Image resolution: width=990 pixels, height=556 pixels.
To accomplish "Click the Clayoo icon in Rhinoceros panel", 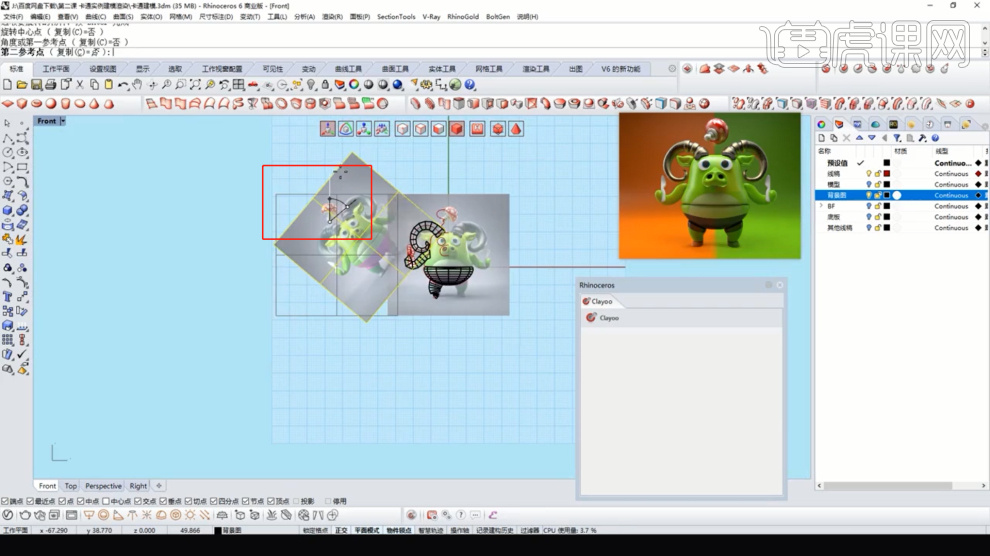I will 591,317.
